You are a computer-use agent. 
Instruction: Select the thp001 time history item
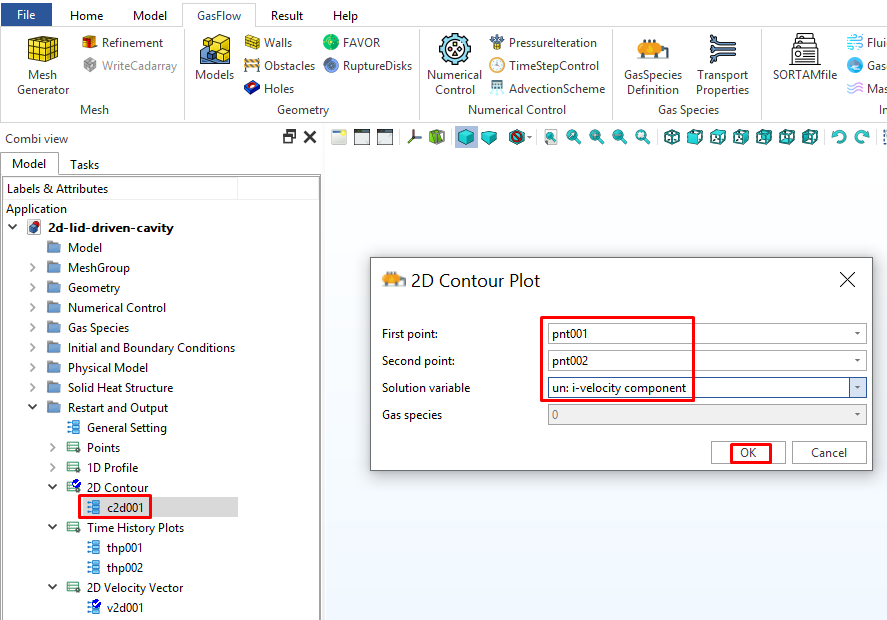coord(124,548)
